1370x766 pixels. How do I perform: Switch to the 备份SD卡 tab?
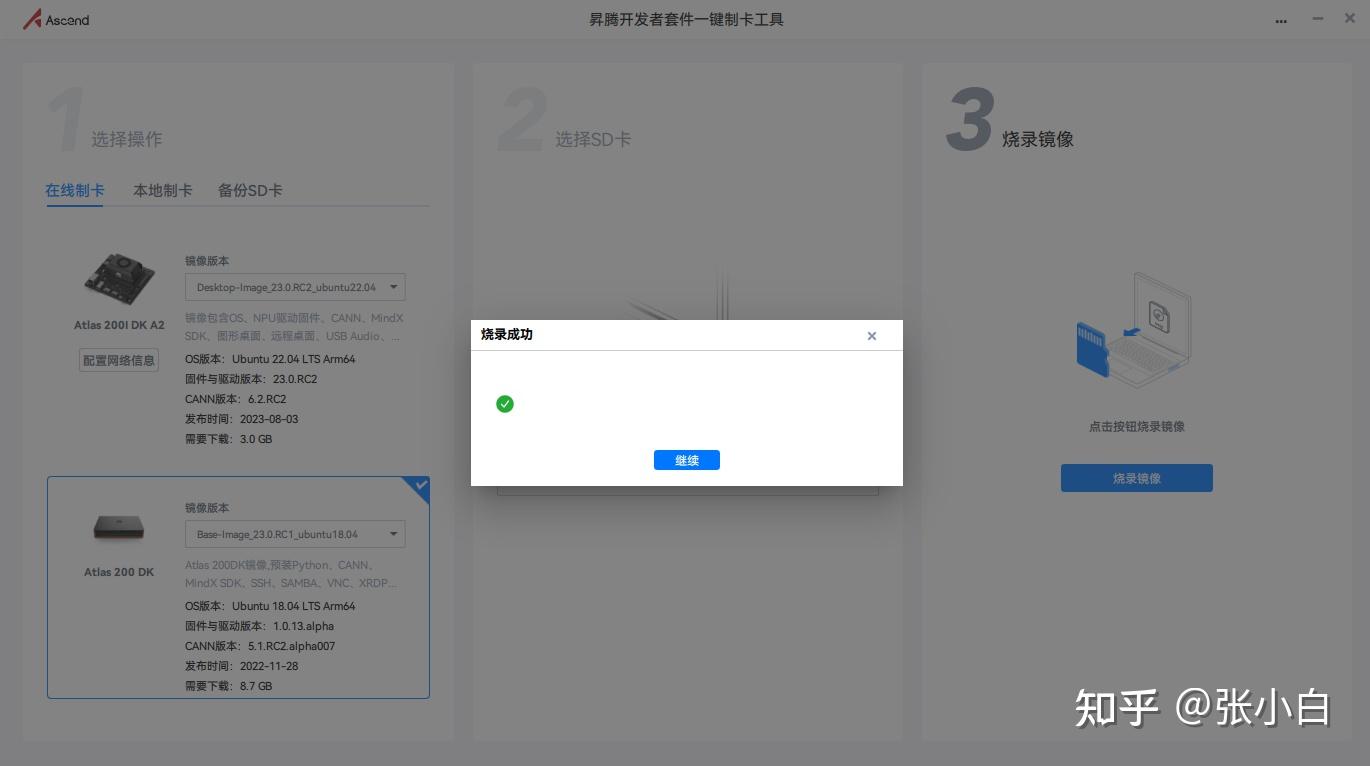(249, 190)
